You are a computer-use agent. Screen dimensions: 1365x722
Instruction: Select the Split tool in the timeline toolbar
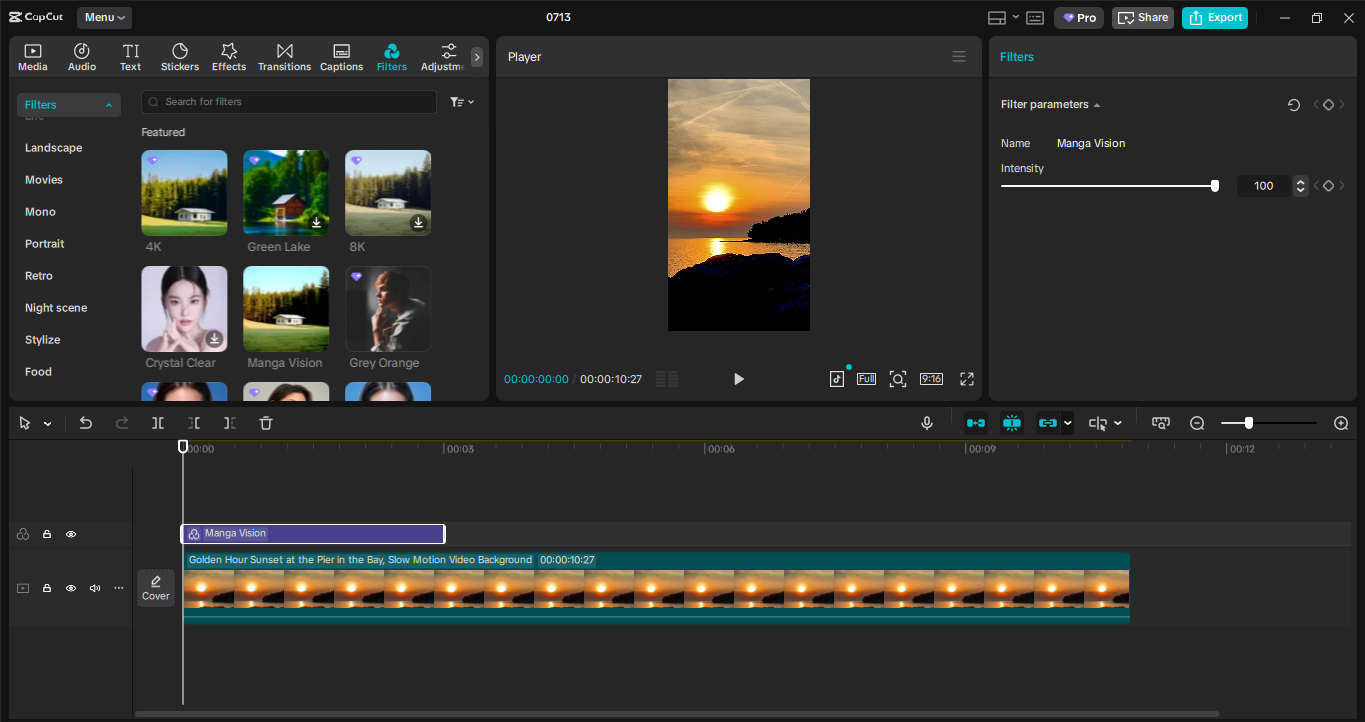click(157, 423)
